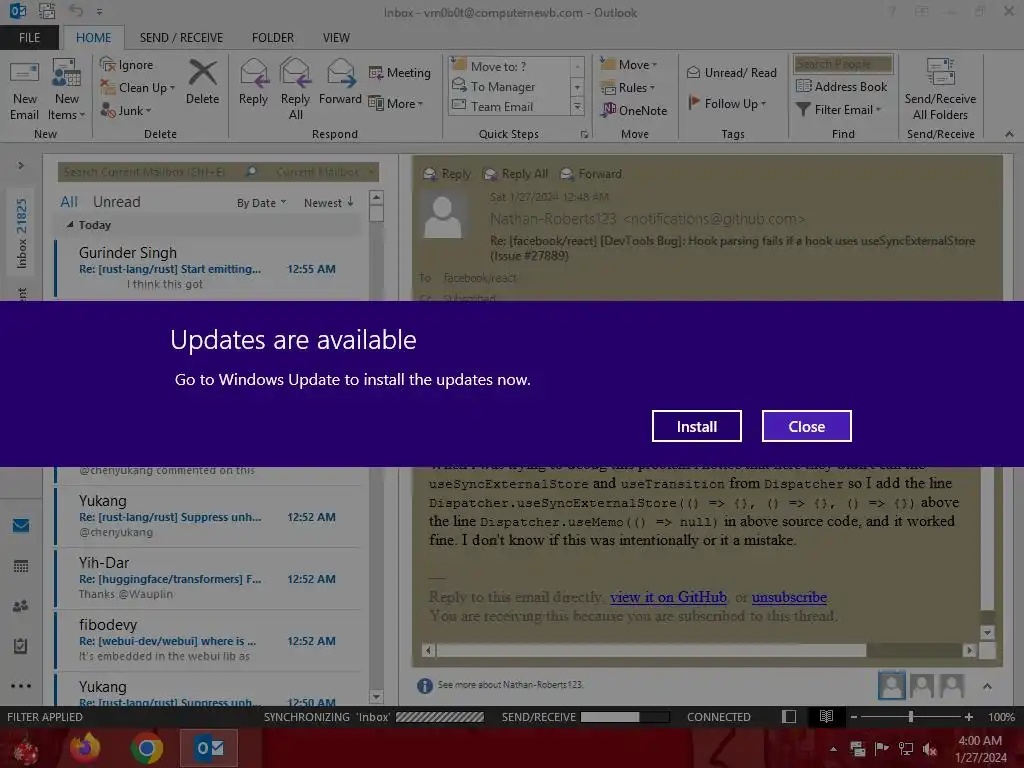Open the Calendar navigation icon
Image resolution: width=1024 pixels, height=768 pixels.
point(21,566)
